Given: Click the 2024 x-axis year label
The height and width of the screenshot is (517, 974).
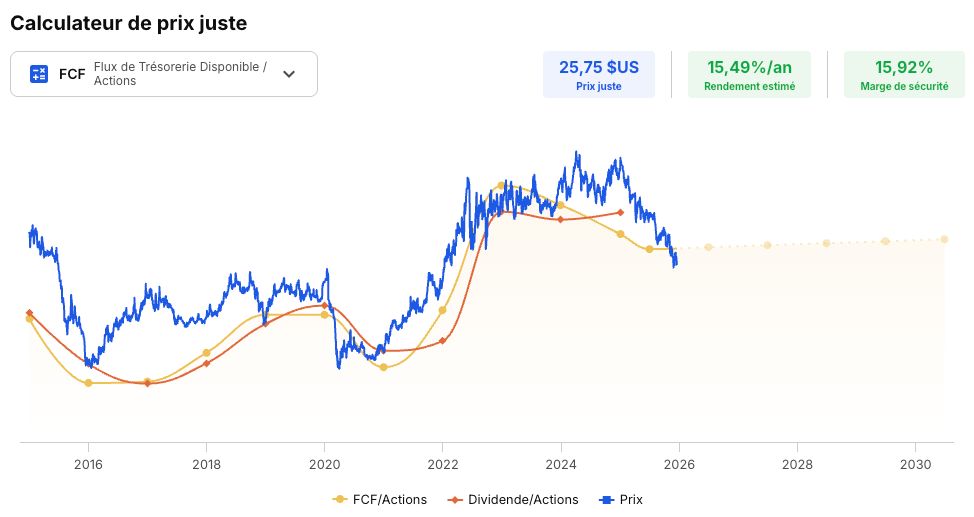Looking at the screenshot, I should (x=561, y=464).
